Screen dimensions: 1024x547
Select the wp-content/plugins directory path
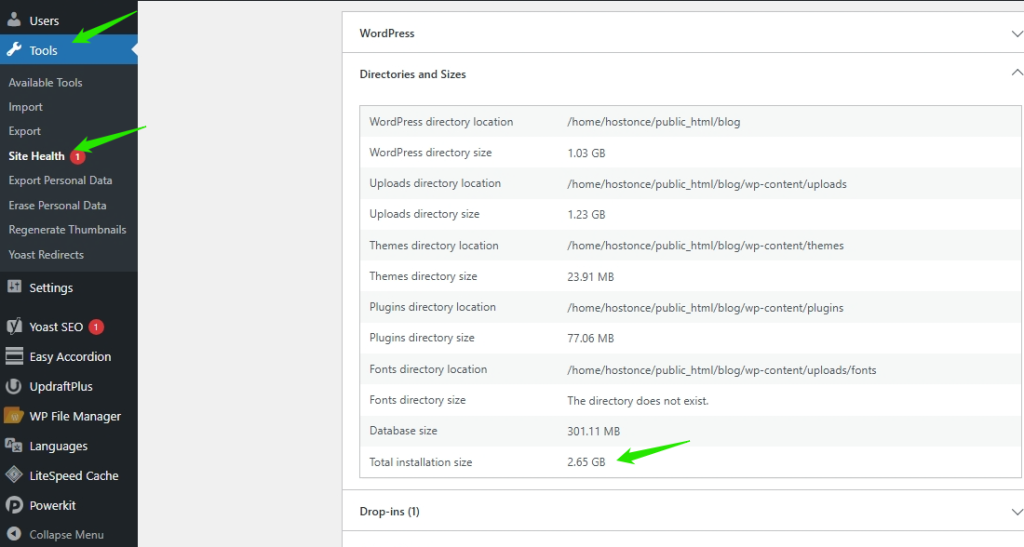click(705, 307)
